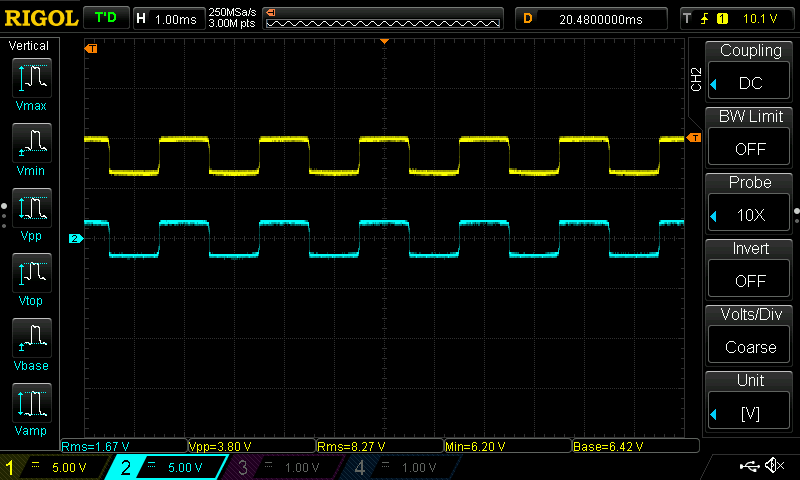
Task: Open the Unit [V] dropdown
Action: click(749, 413)
